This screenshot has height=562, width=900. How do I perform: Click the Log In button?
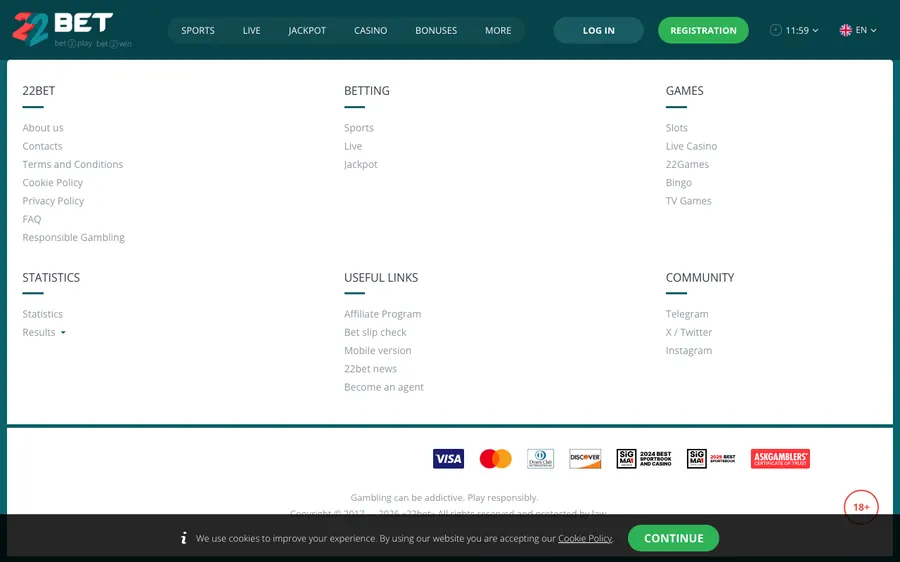599,30
